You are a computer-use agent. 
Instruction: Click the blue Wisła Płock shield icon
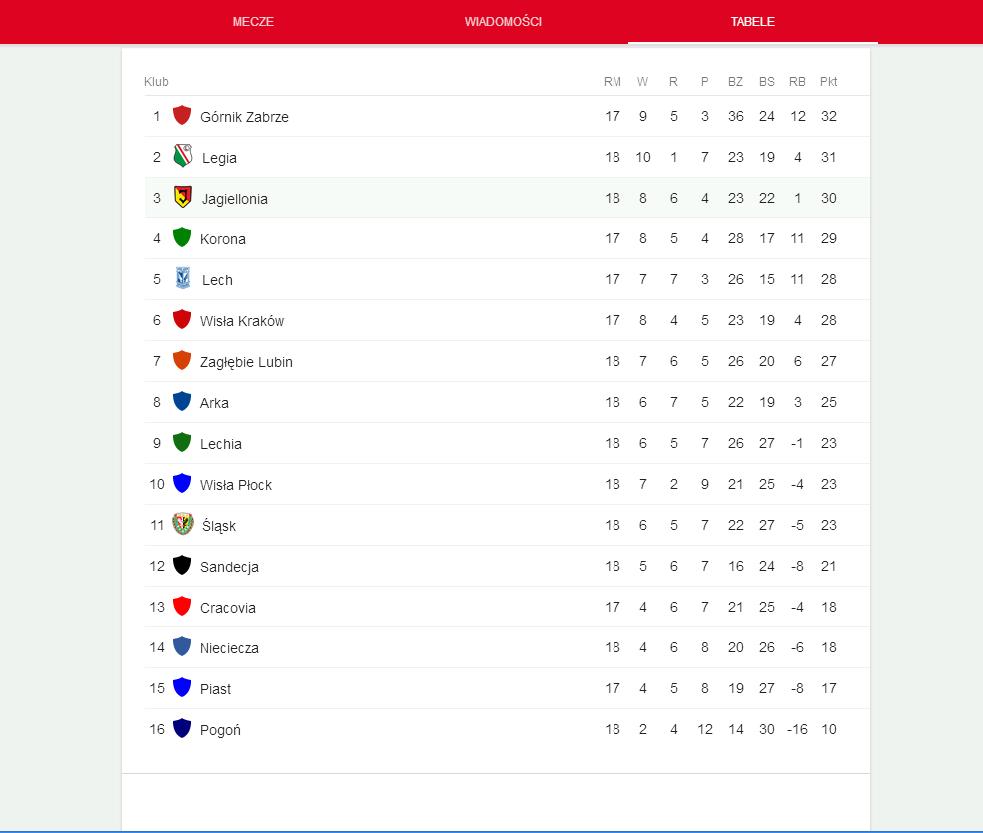point(182,484)
